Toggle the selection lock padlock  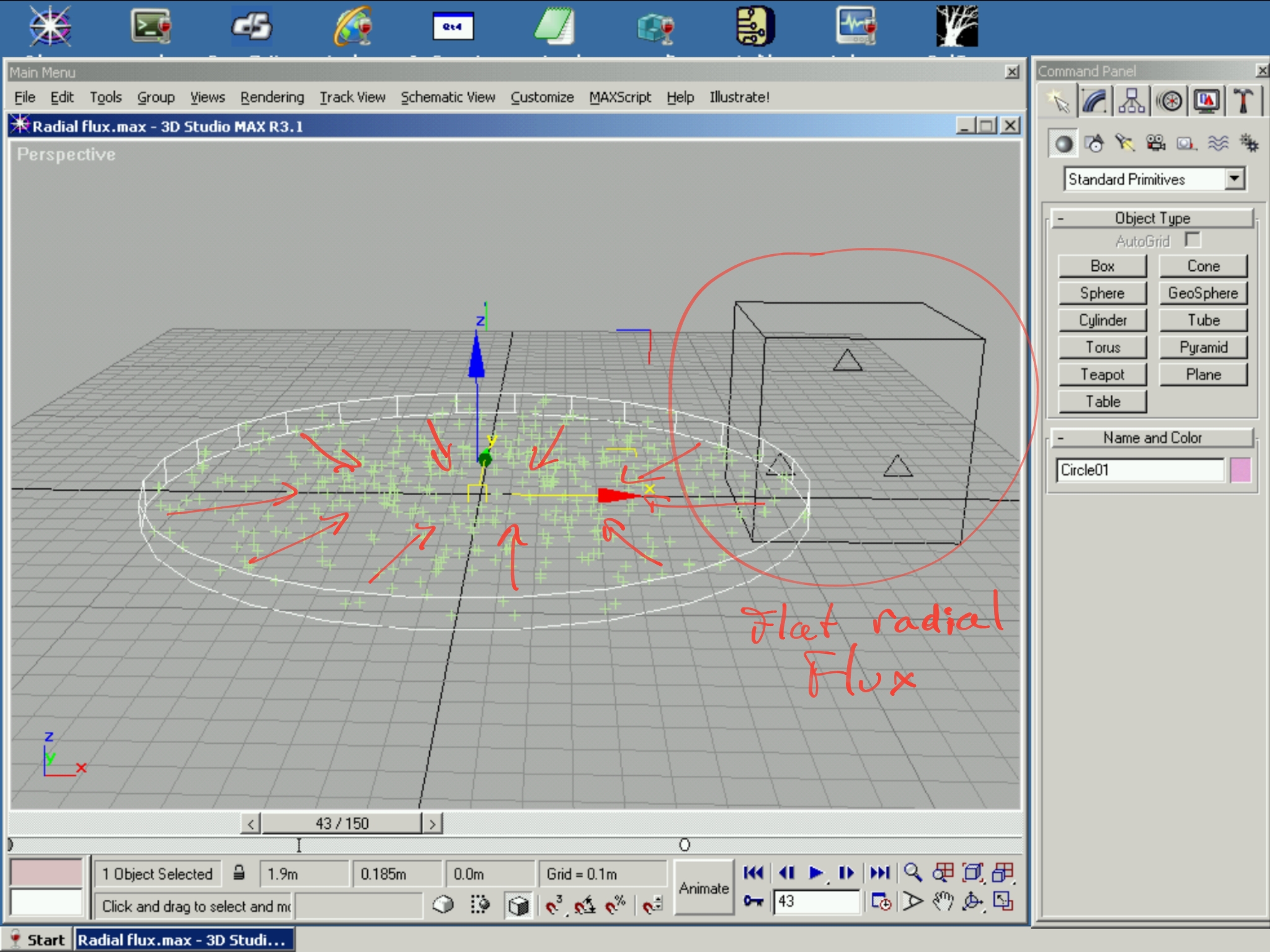coord(239,873)
